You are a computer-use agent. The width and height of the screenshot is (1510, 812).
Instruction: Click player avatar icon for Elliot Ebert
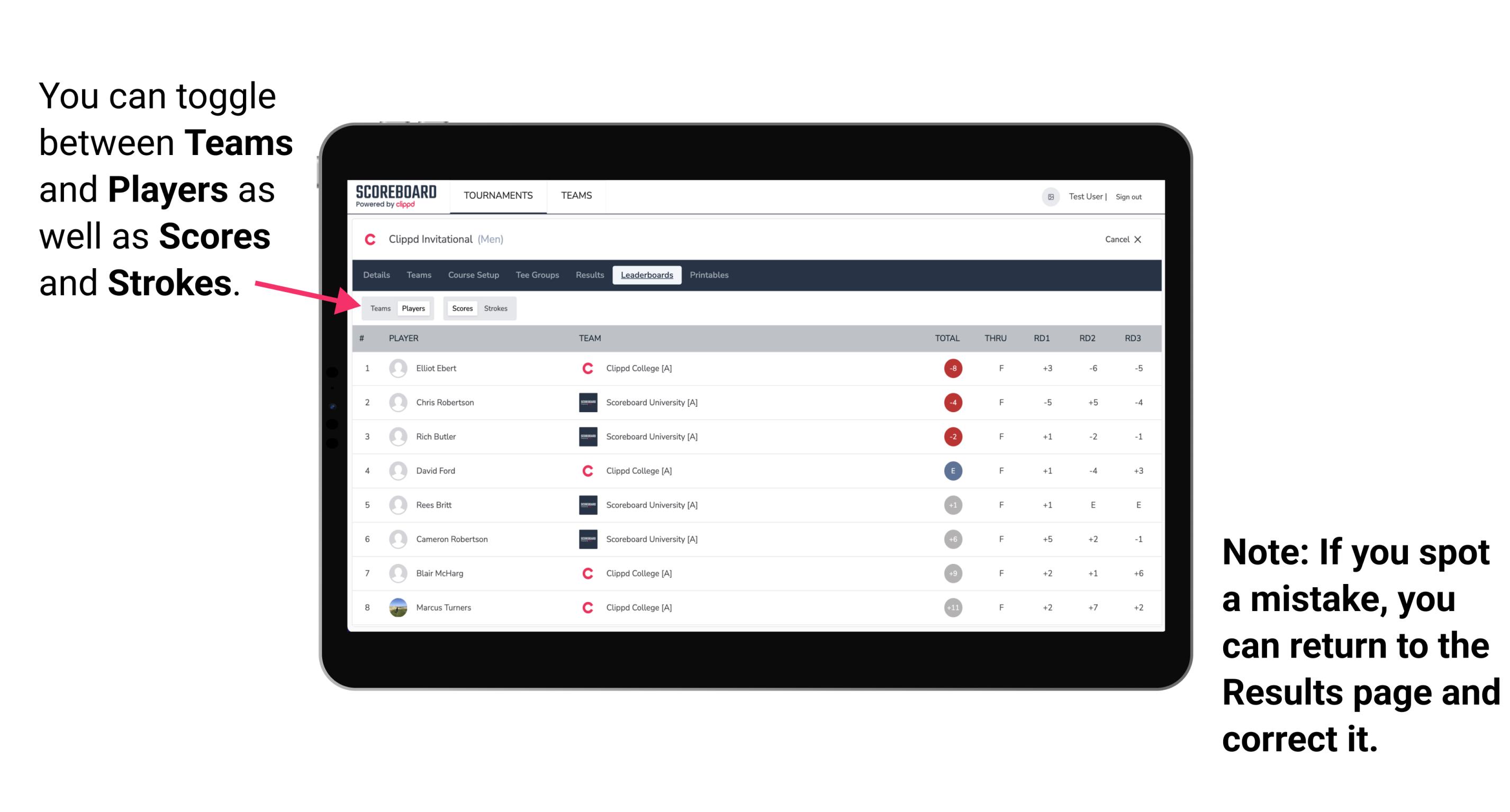click(x=396, y=368)
